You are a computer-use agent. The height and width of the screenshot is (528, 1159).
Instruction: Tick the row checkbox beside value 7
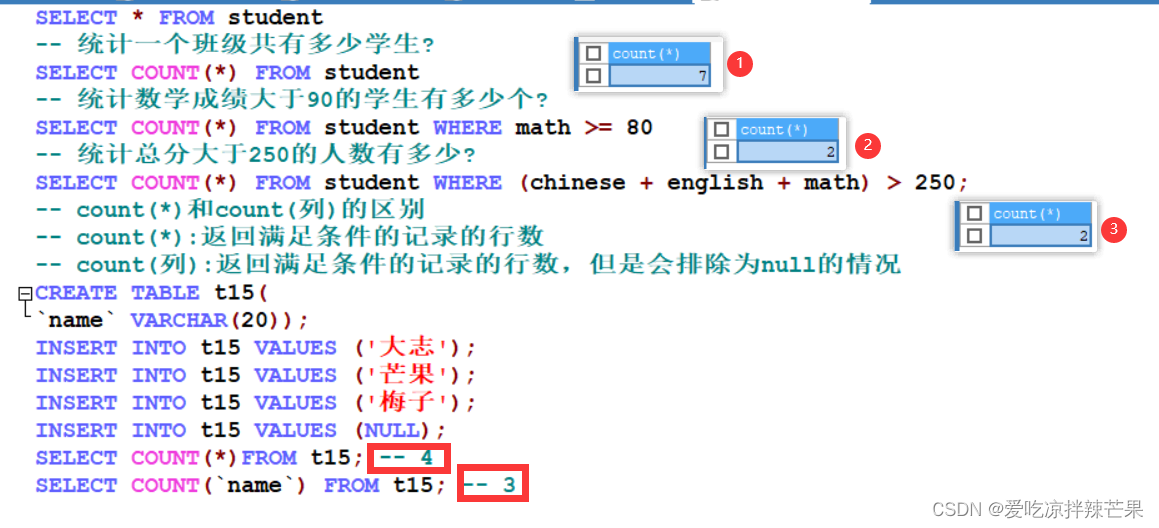593,75
